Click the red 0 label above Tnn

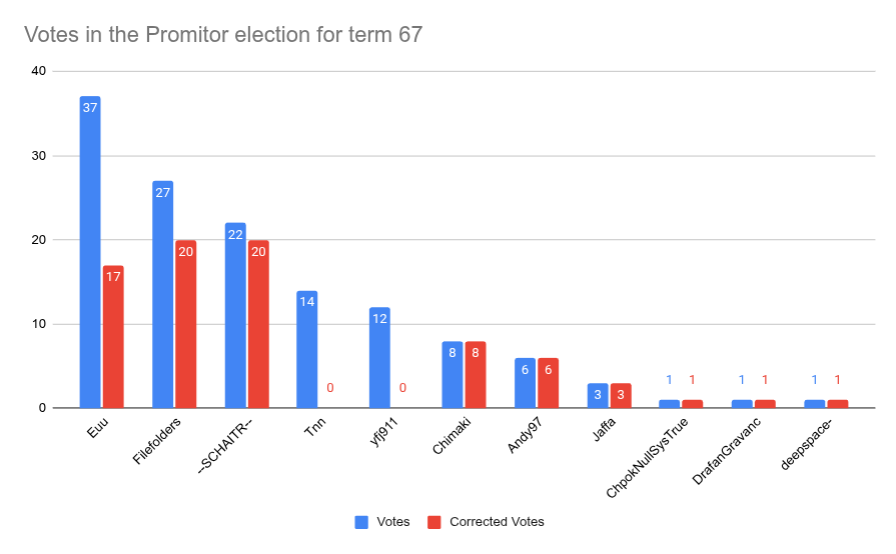coord(330,387)
